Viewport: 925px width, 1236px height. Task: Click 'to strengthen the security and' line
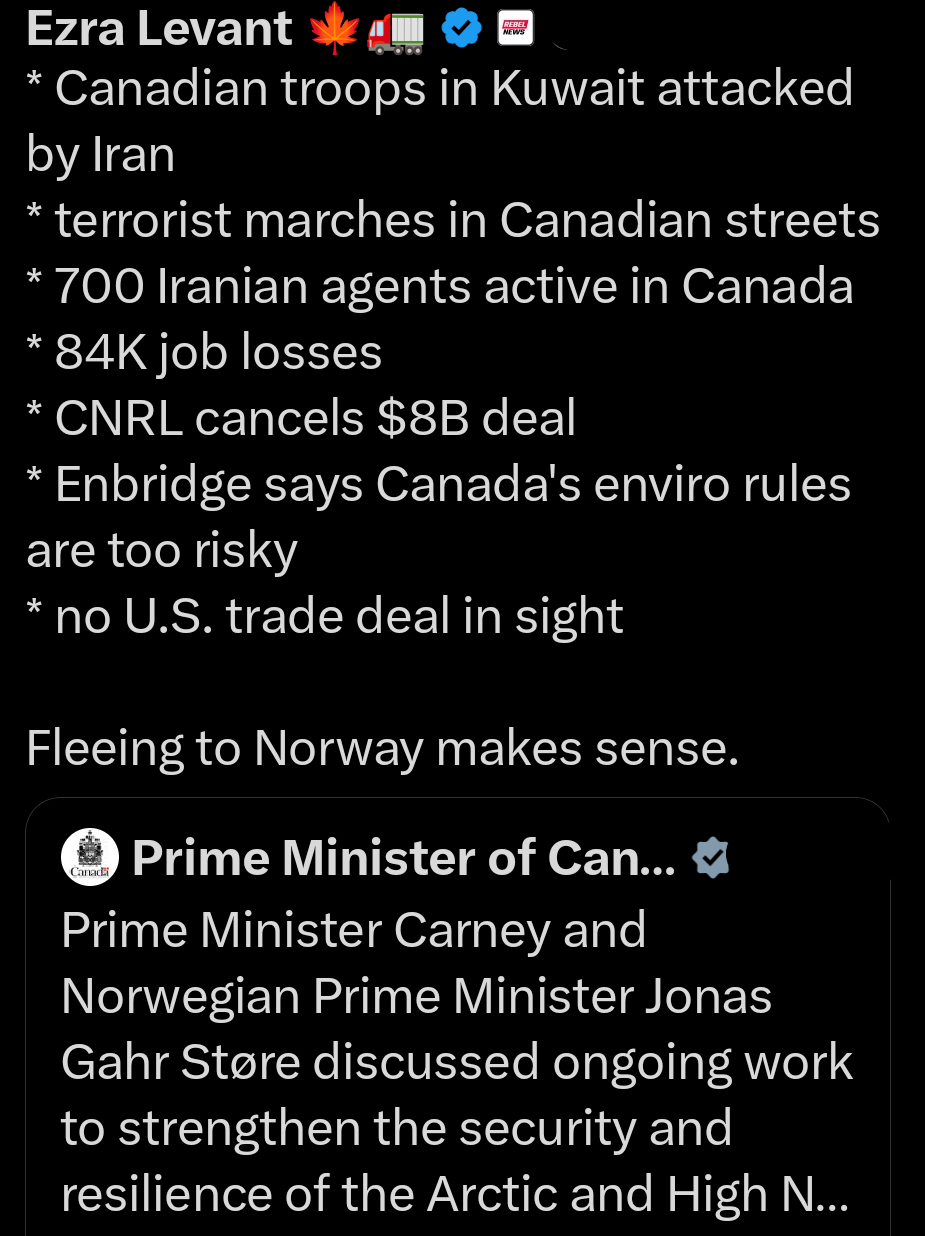[396, 1129]
